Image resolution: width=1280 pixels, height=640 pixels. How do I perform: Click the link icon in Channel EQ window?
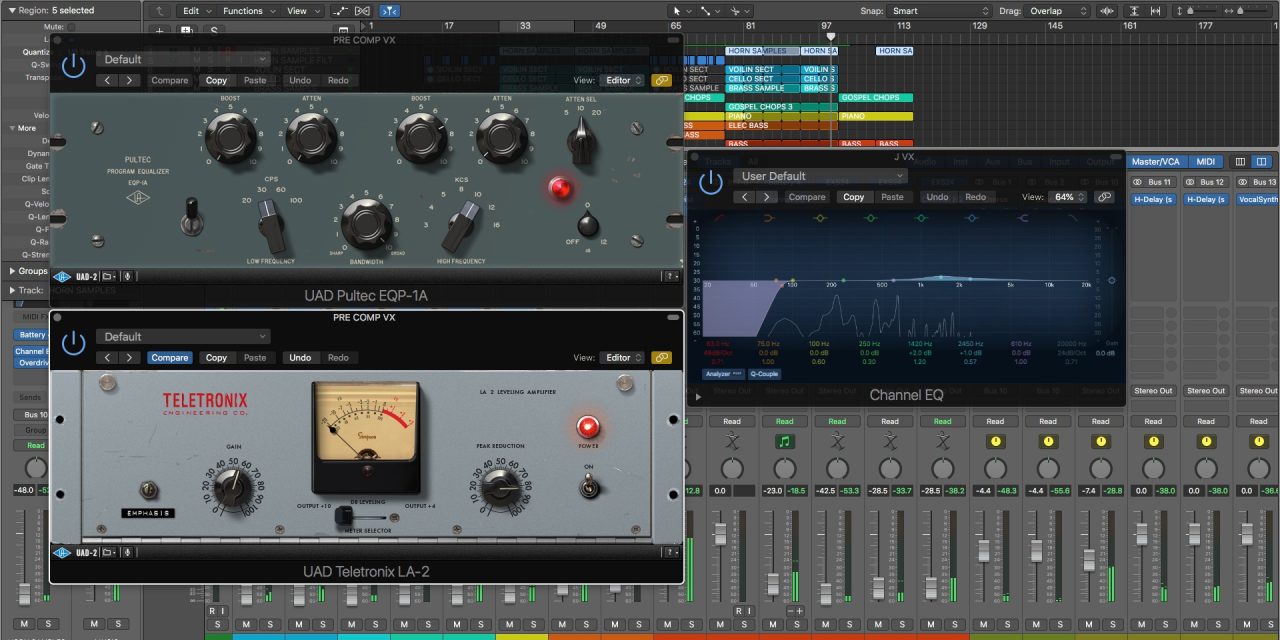pyautogui.click(x=1104, y=197)
